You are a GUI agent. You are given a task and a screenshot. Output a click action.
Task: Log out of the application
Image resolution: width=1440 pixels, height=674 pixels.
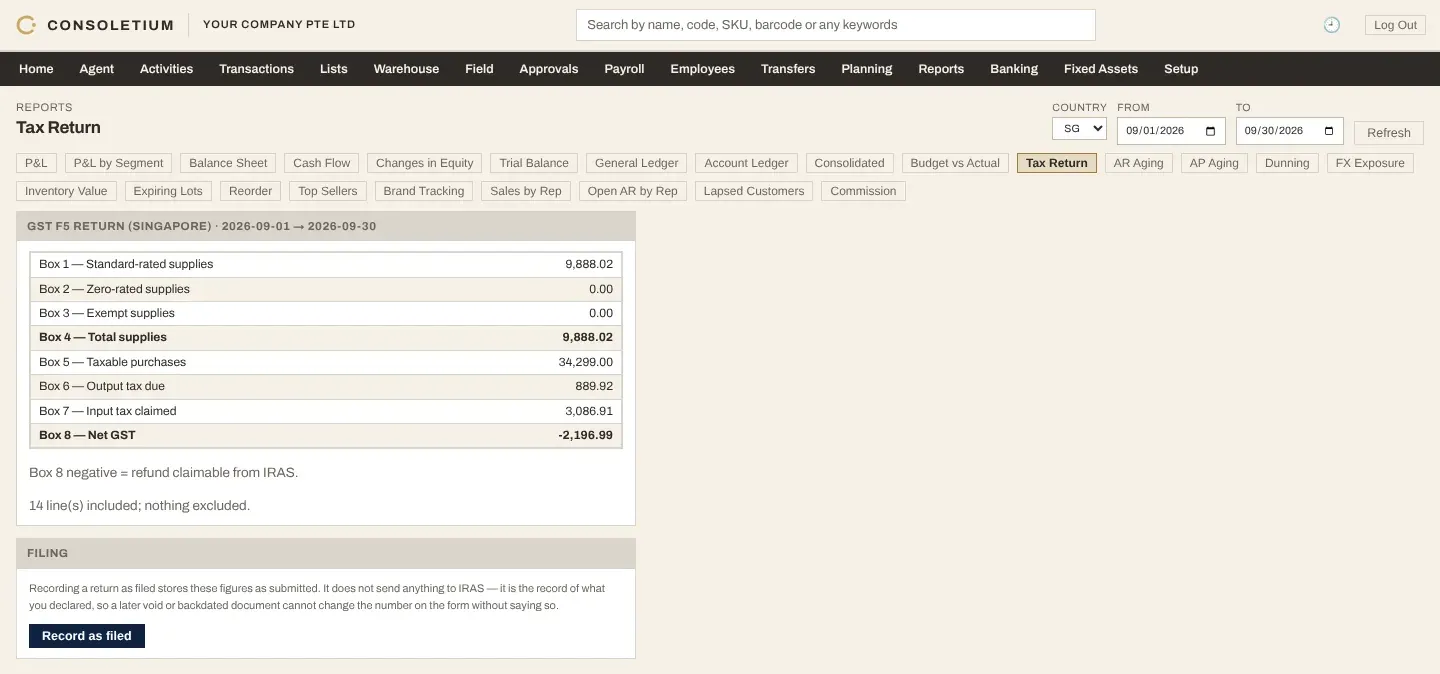[1395, 25]
